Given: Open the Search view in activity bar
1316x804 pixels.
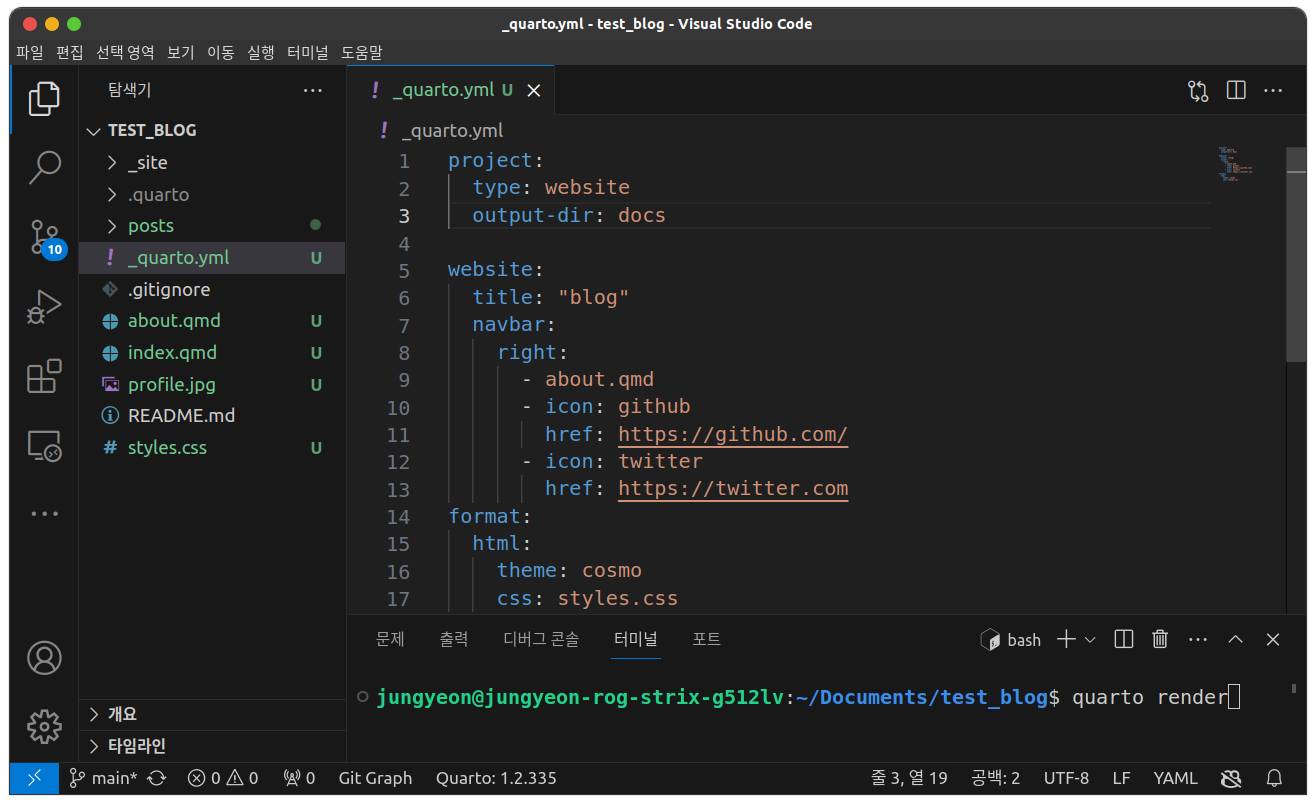Looking at the screenshot, I should [44, 167].
